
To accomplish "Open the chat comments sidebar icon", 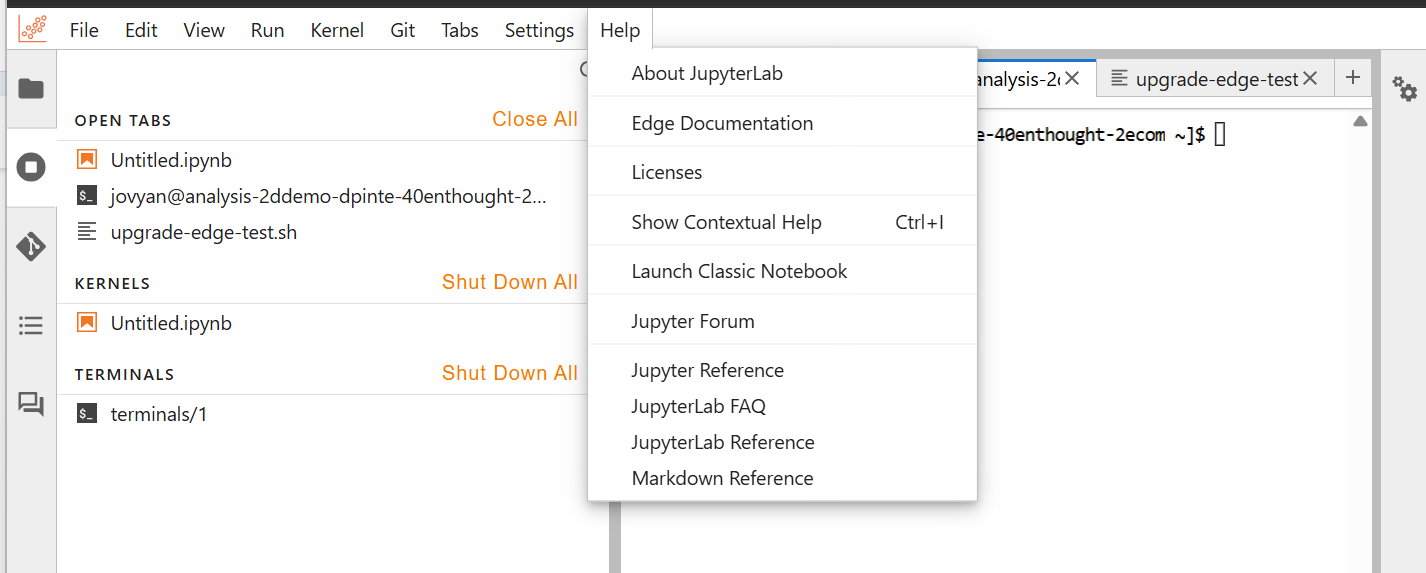I will point(31,404).
